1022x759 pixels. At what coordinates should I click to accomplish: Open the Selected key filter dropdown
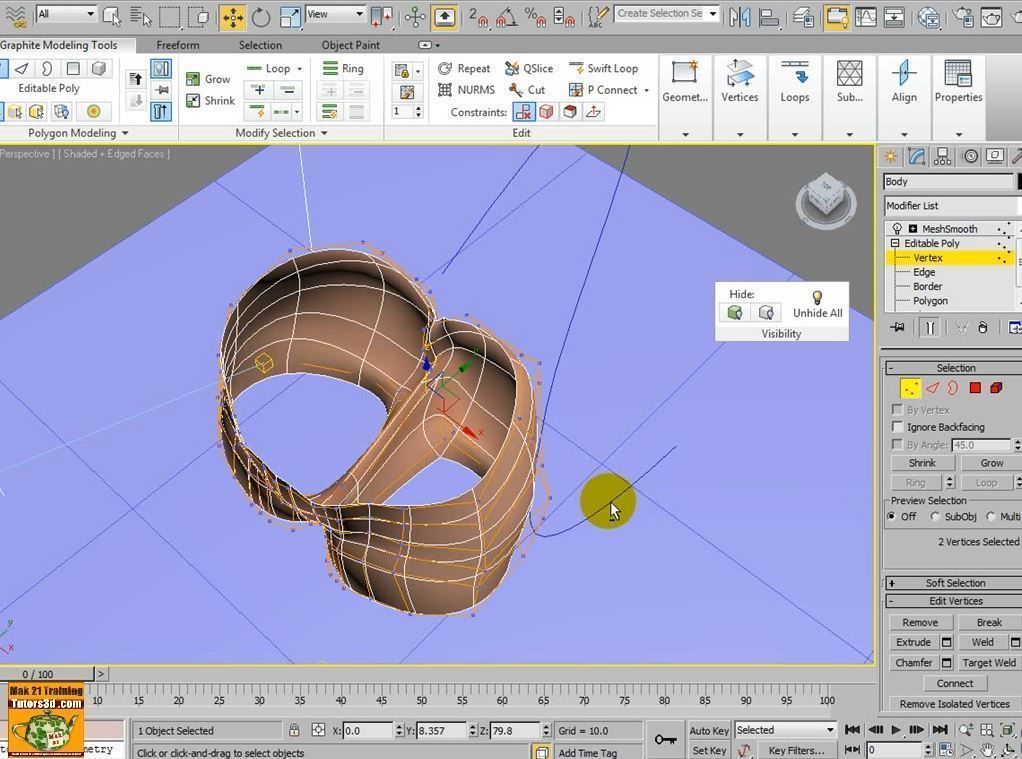point(785,730)
